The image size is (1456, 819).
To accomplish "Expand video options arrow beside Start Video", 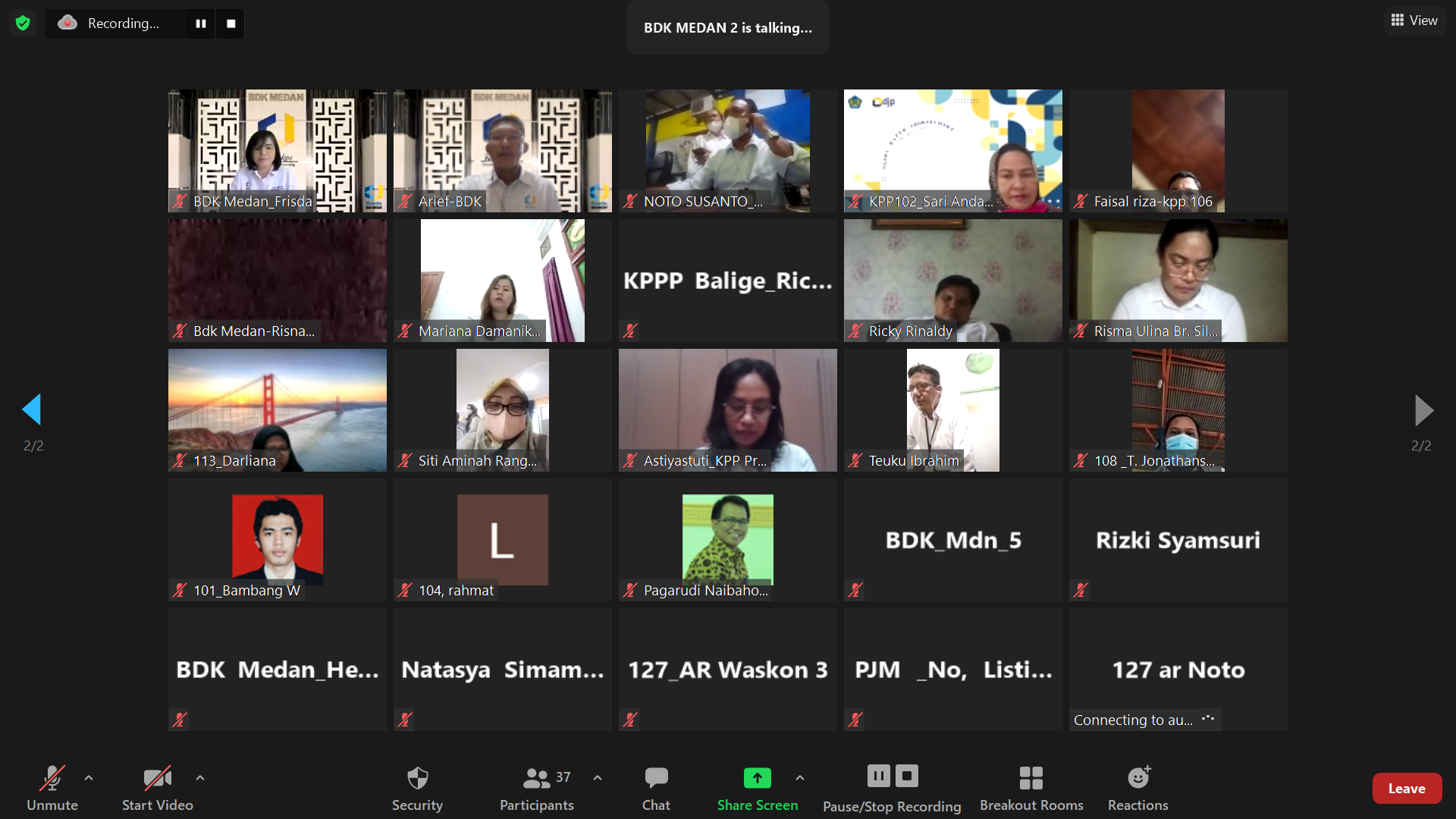I will (x=200, y=777).
